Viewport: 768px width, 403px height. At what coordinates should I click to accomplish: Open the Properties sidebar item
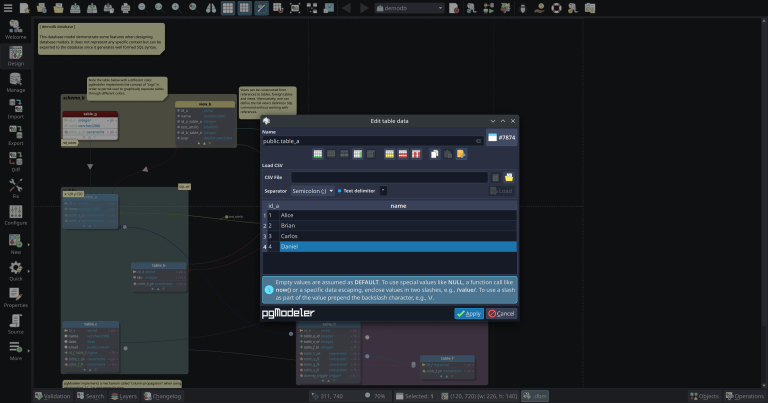[x=16, y=297]
